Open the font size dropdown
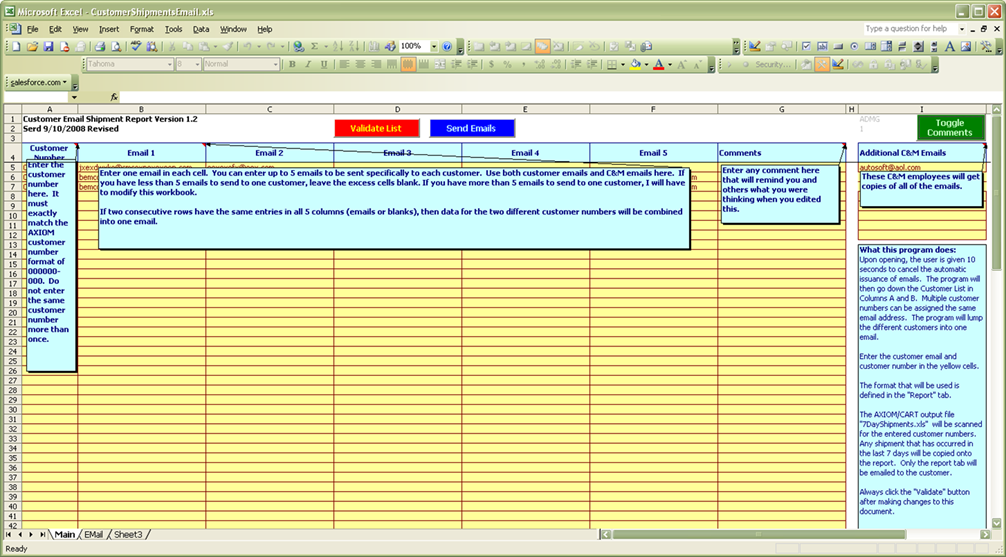 pos(198,64)
